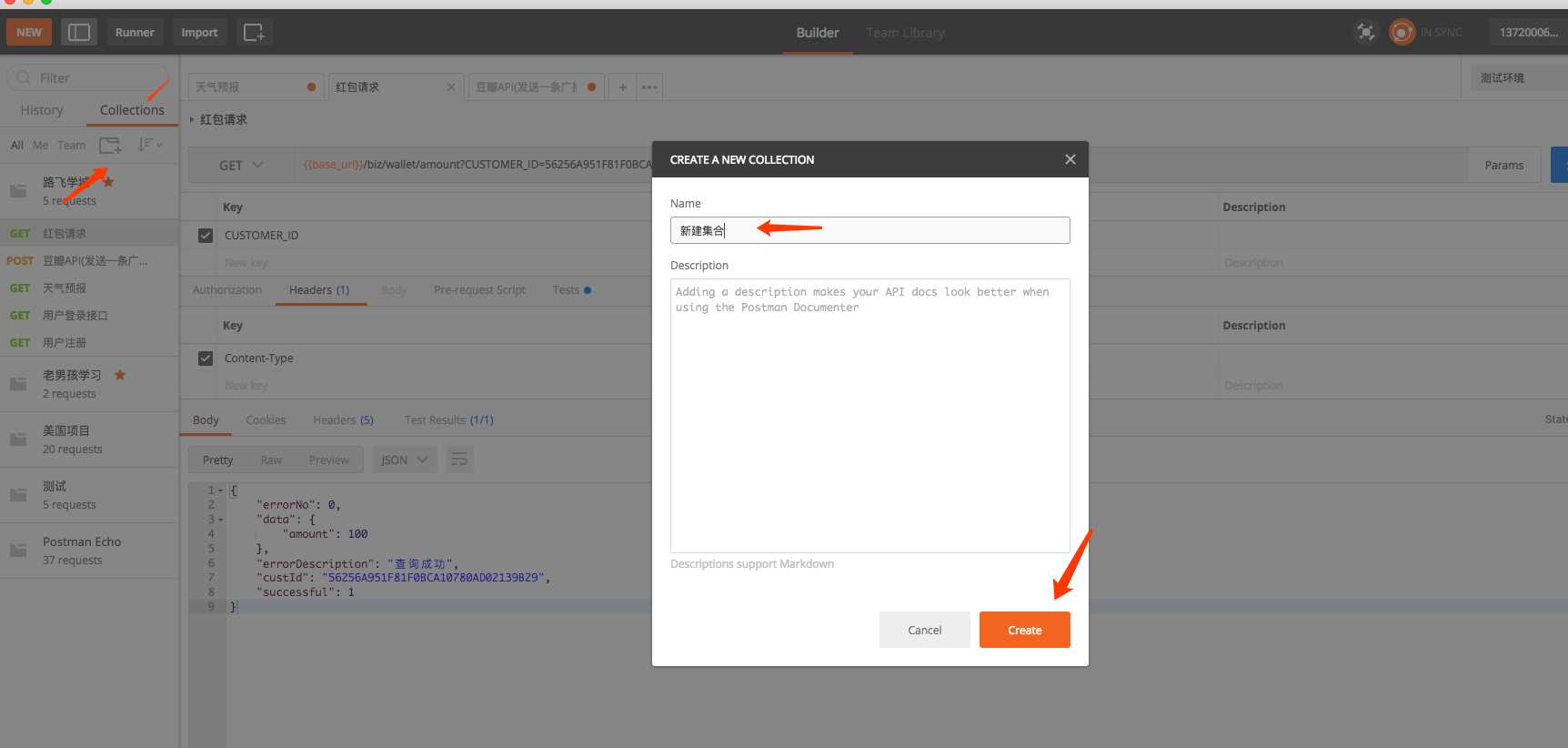Select the Pretty response view
Viewport: 1568px width, 748px height.
coord(217,460)
